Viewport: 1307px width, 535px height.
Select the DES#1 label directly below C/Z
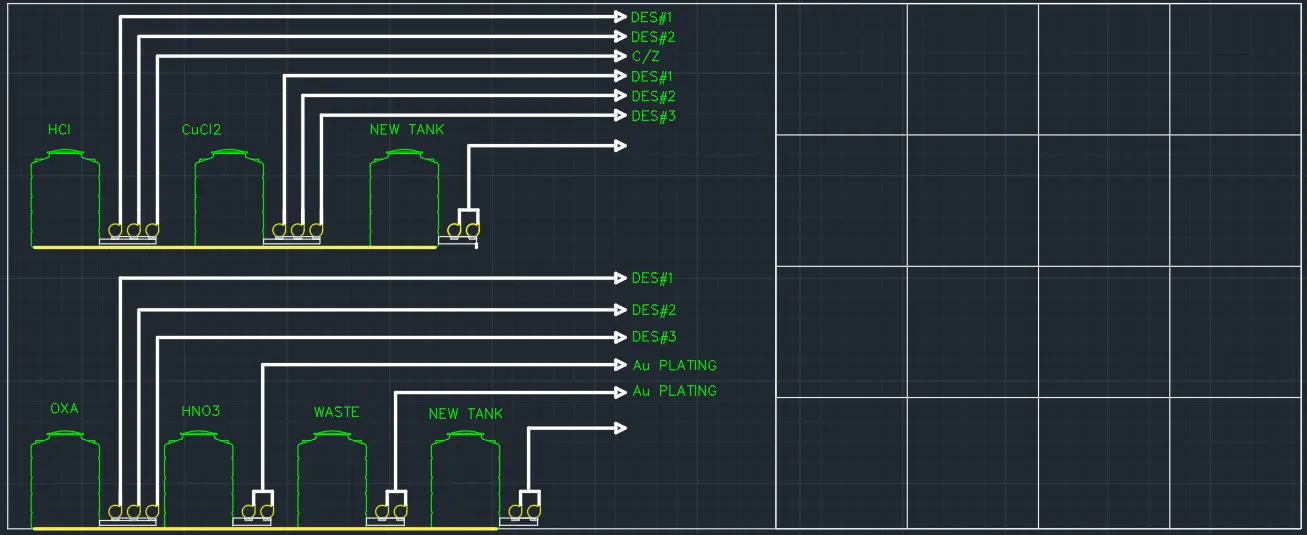(x=653, y=77)
